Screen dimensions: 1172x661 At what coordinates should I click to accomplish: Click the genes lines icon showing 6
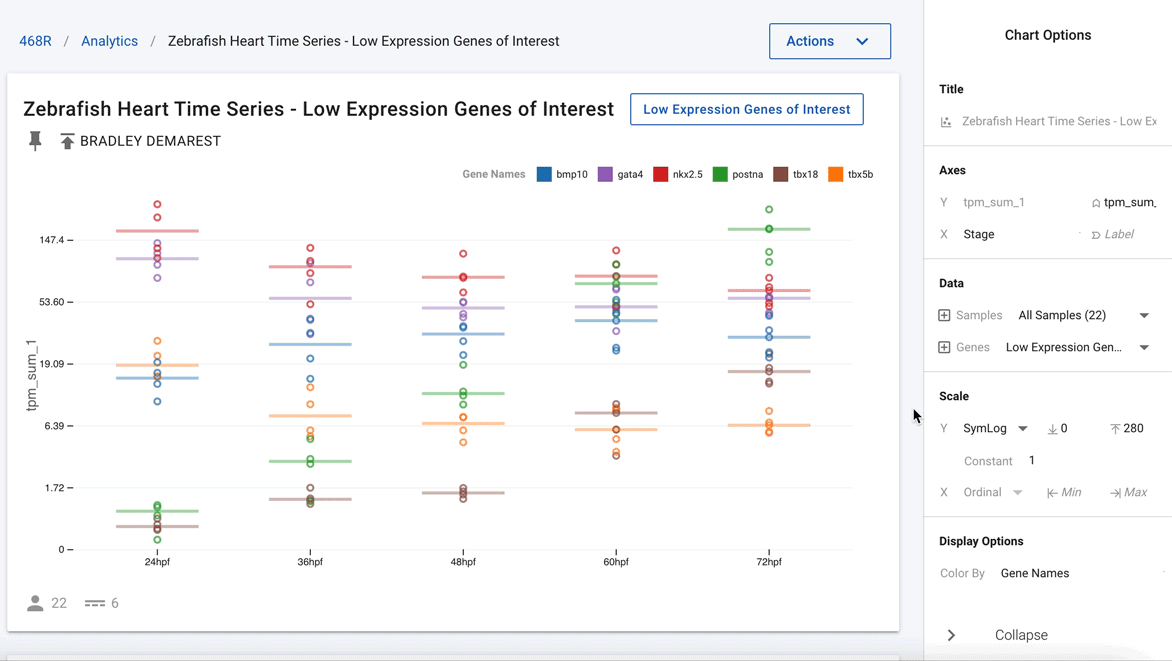95,603
